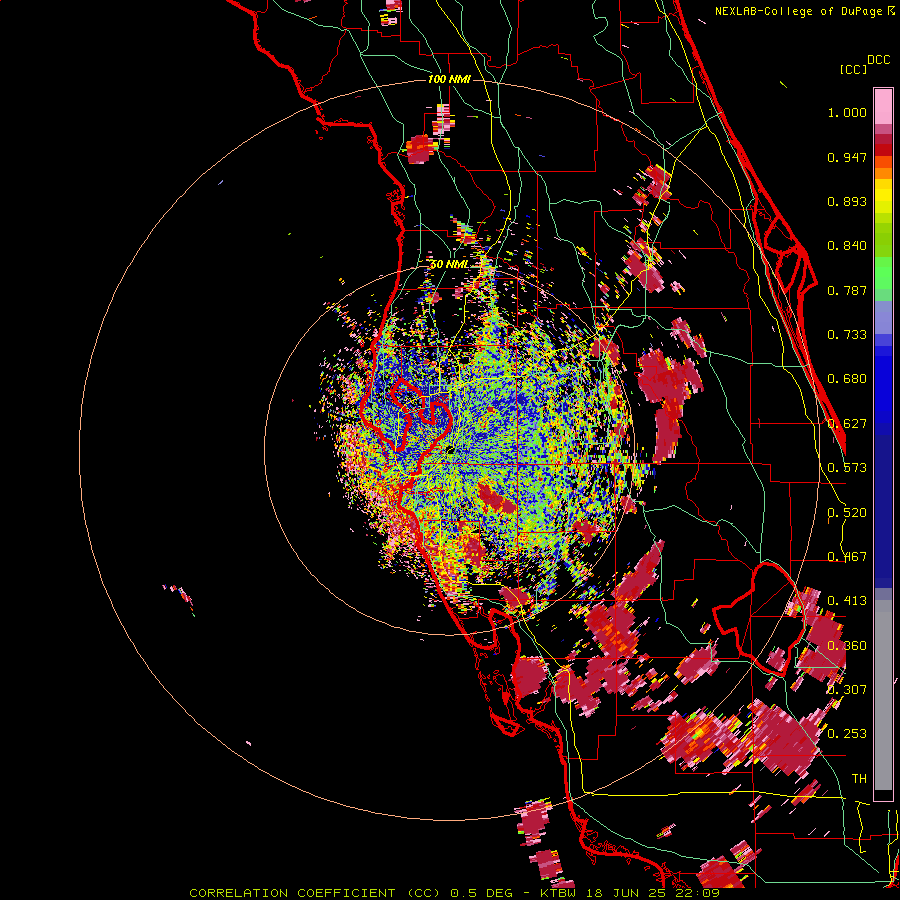Pick the gray band of color scale
The image size is (900, 900).
pos(883,695)
